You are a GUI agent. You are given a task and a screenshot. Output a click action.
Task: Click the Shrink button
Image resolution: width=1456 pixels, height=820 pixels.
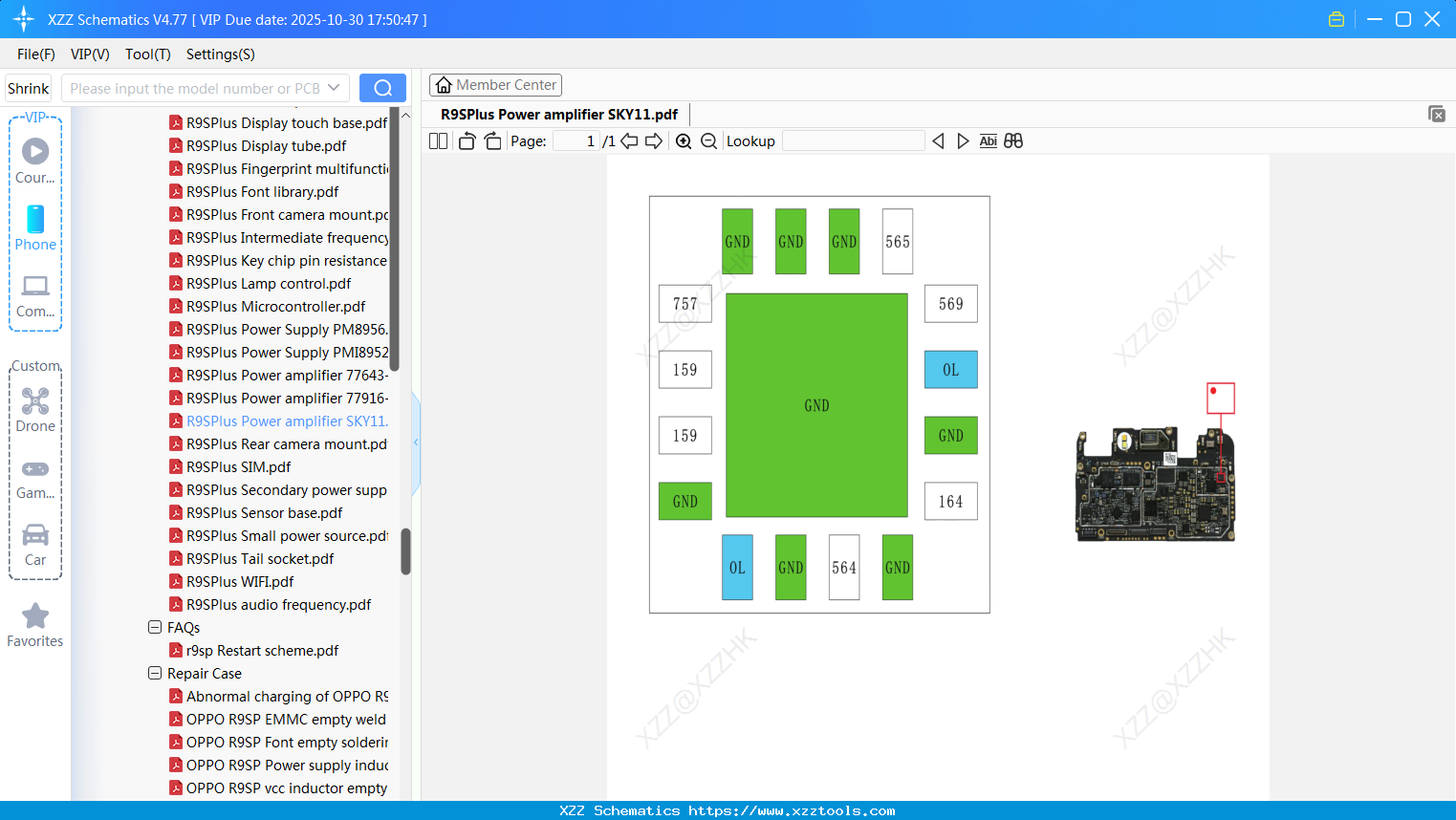[x=29, y=88]
